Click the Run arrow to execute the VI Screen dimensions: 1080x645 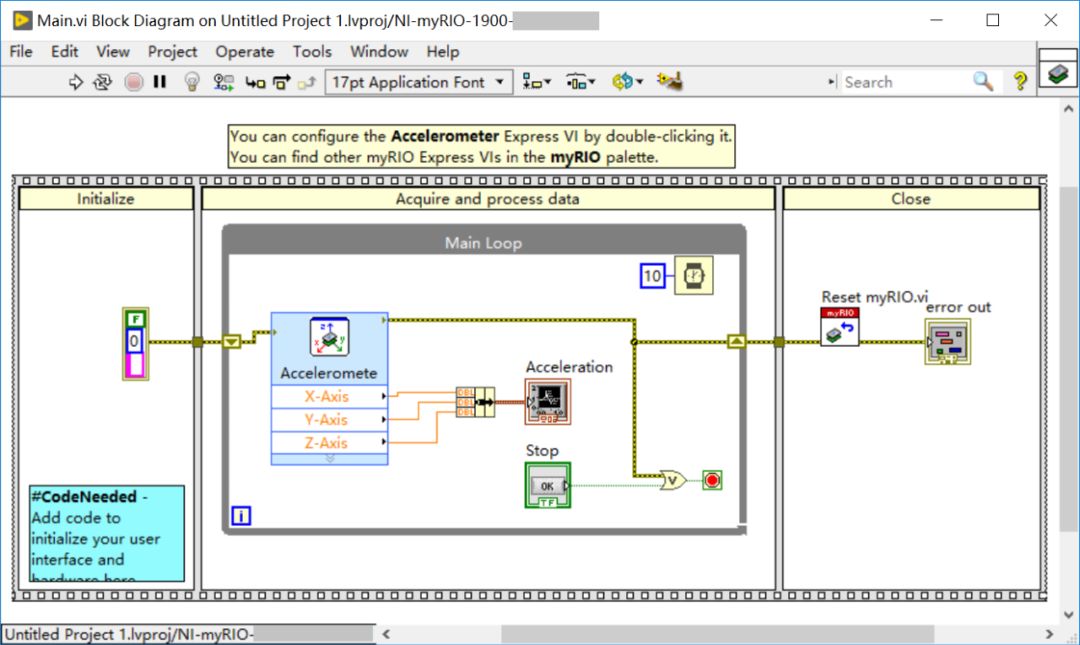[75, 82]
